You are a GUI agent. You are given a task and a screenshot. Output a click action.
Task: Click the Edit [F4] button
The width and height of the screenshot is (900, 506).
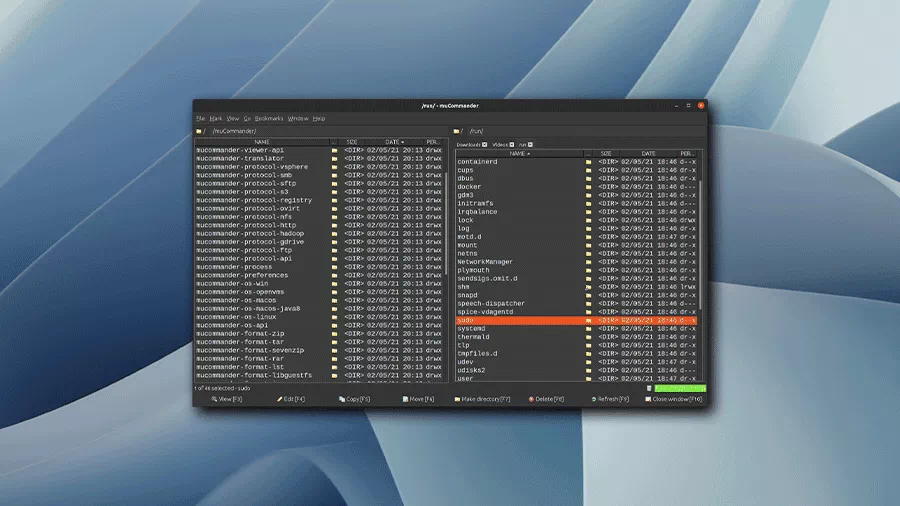click(x=291, y=399)
